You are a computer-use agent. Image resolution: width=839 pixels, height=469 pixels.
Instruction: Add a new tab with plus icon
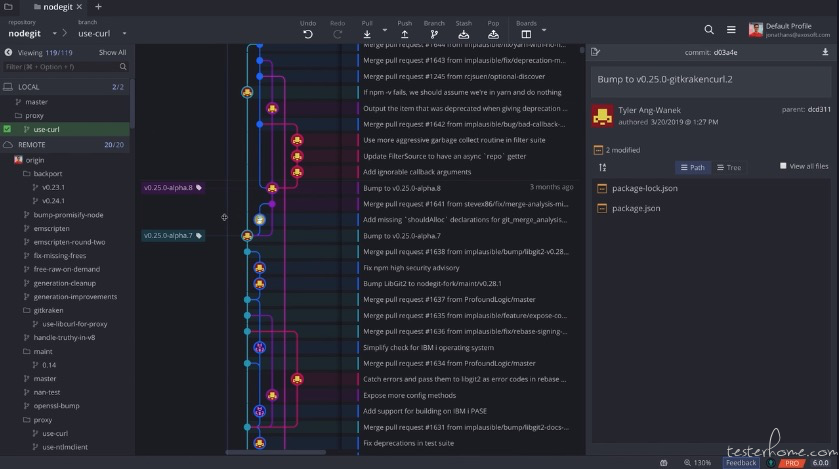[x=98, y=7]
